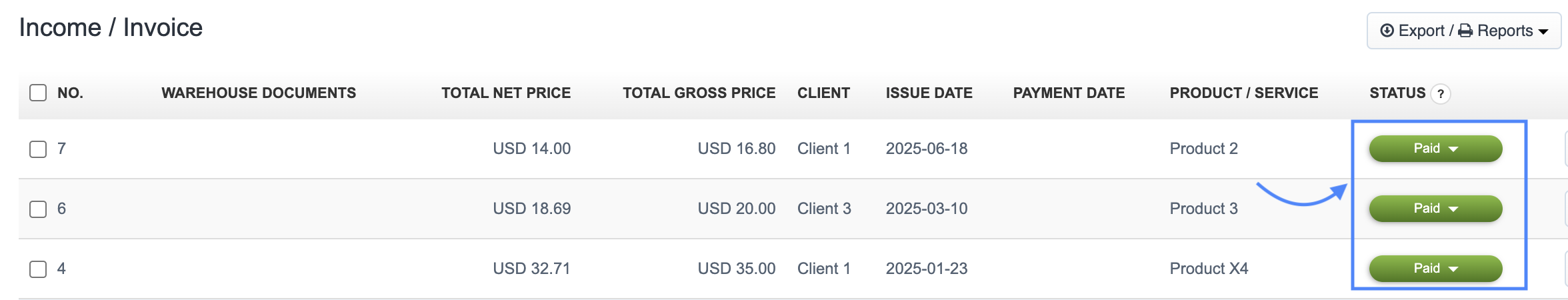Screen dimensions: 1568x300
Task: Click the Warehouse Documents column header
Action: [x=259, y=93]
